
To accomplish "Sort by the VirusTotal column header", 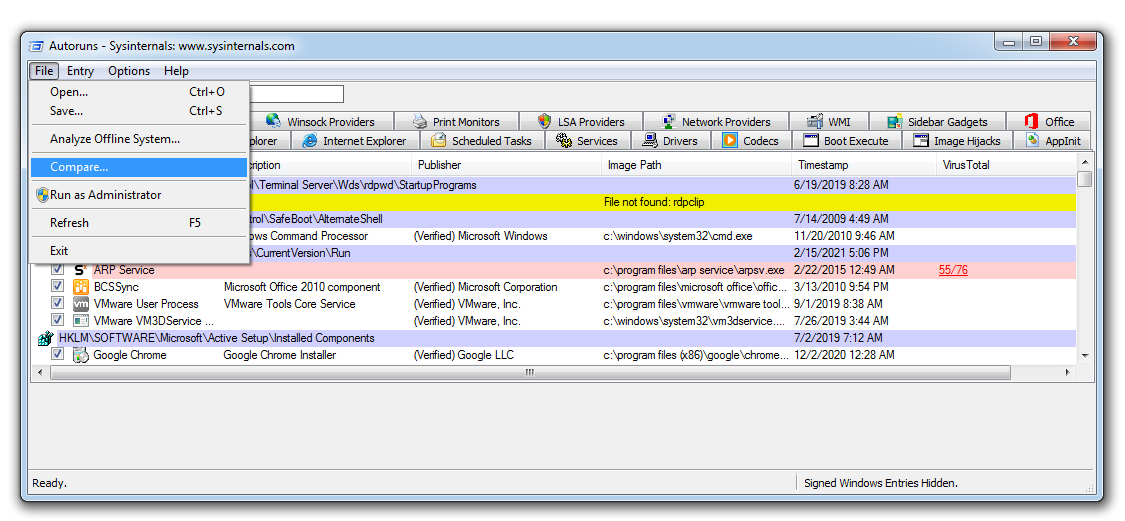I will (x=1006, y=165).
